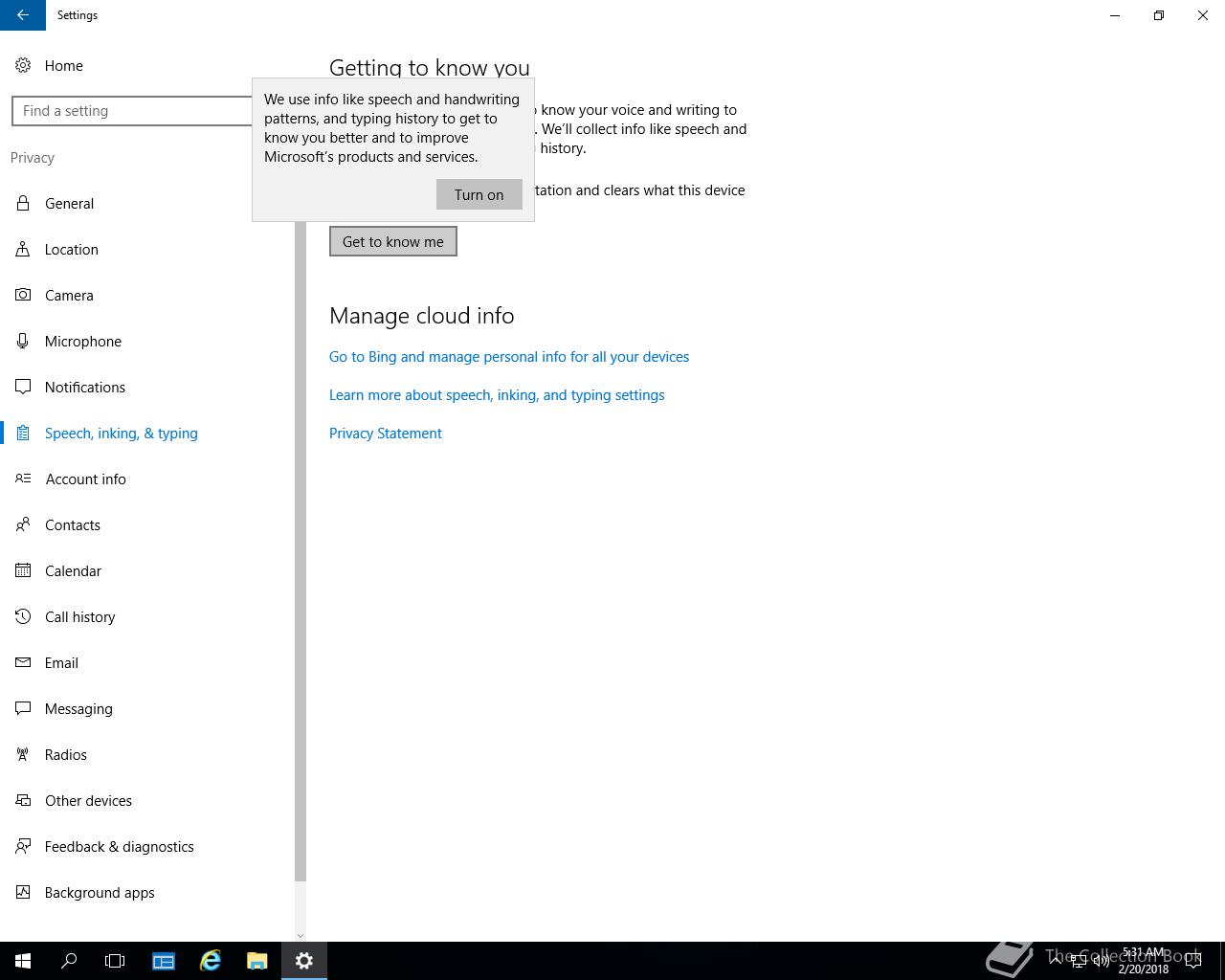Click the taskbar clock and date
Viewport: 1225px width, 980px height.
coord(1144,961)
